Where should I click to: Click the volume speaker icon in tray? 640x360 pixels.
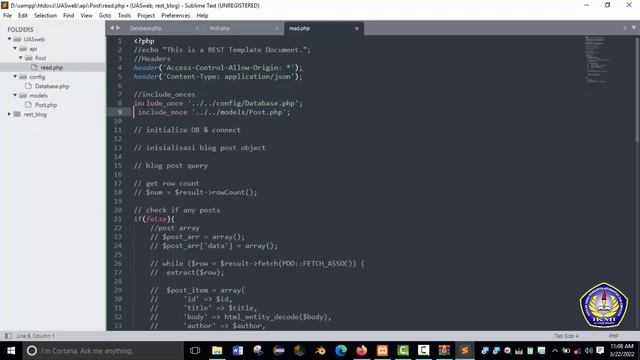(589, 351)
